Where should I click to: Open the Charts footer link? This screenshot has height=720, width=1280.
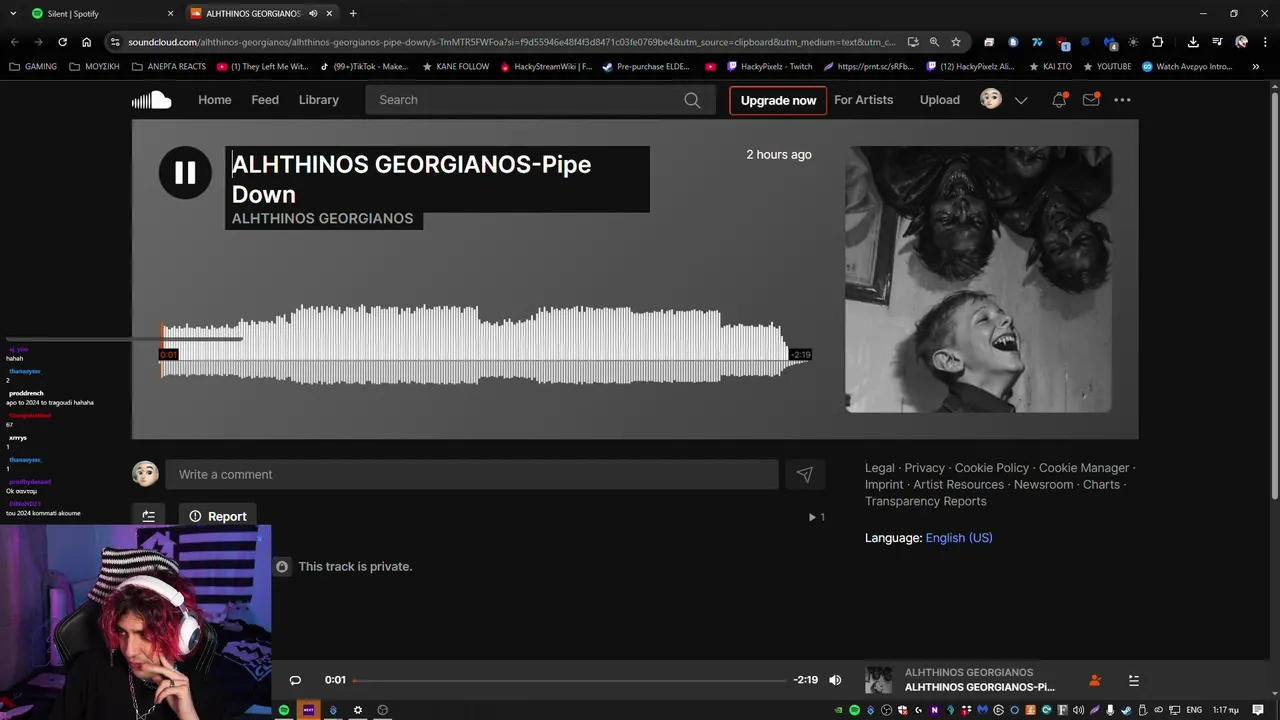pos(1101,484)
